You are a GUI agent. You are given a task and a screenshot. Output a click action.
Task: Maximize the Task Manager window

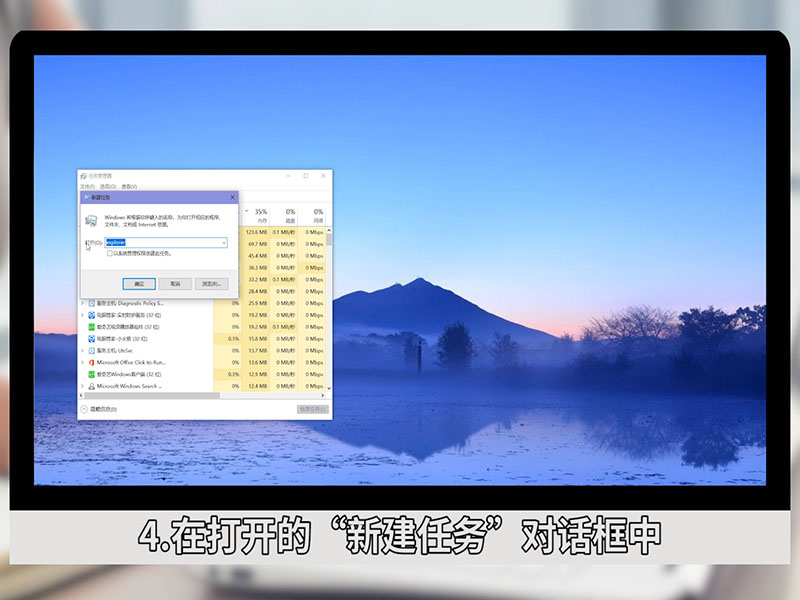tap(306, 176)
